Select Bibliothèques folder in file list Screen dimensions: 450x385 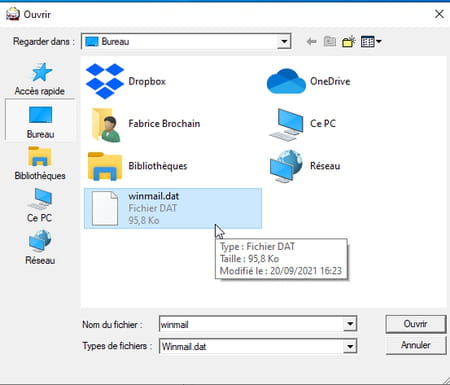pyautogui.click(x=105, y=166)
